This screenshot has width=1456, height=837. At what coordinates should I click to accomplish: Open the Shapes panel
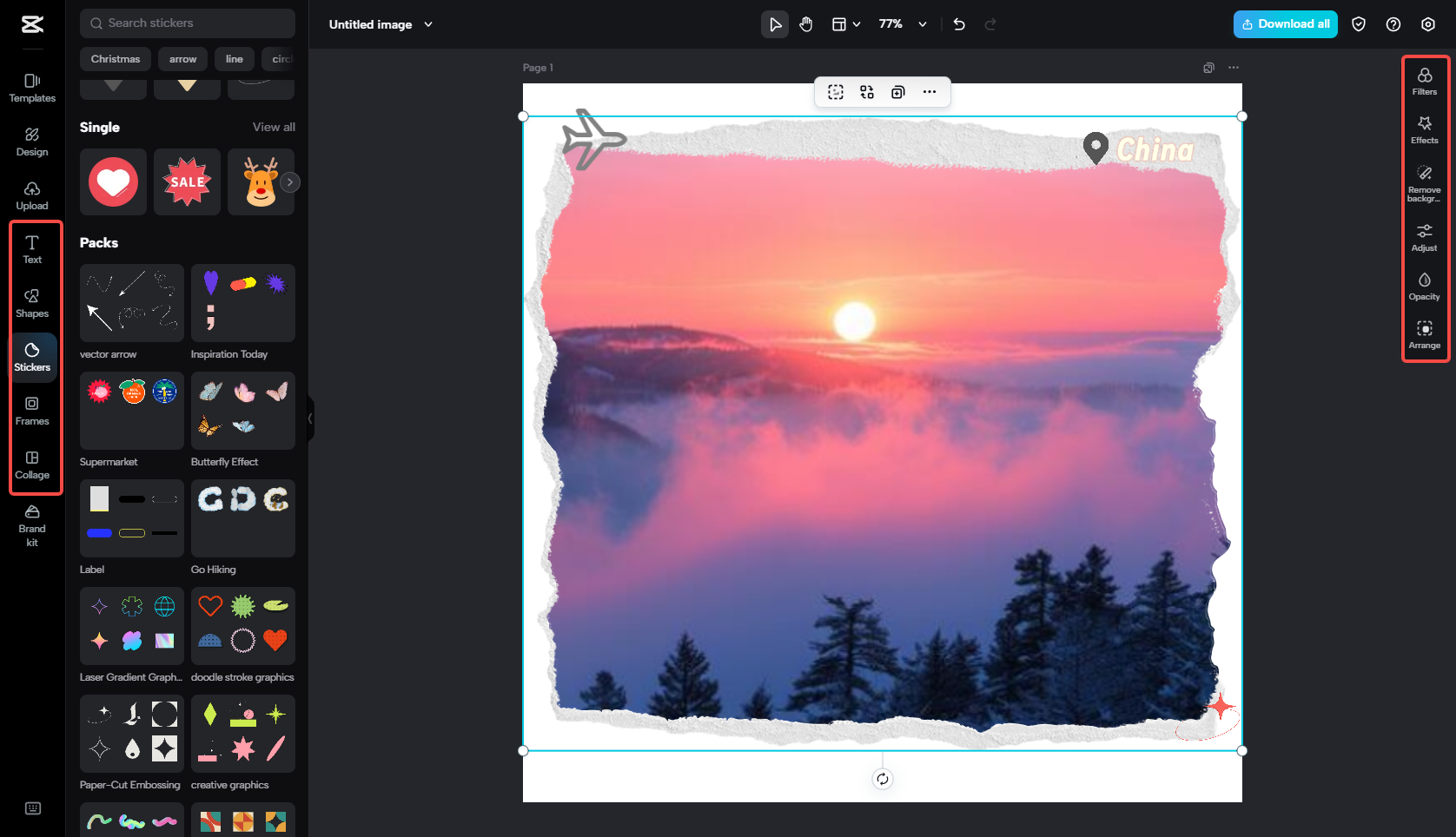point(32,304)
